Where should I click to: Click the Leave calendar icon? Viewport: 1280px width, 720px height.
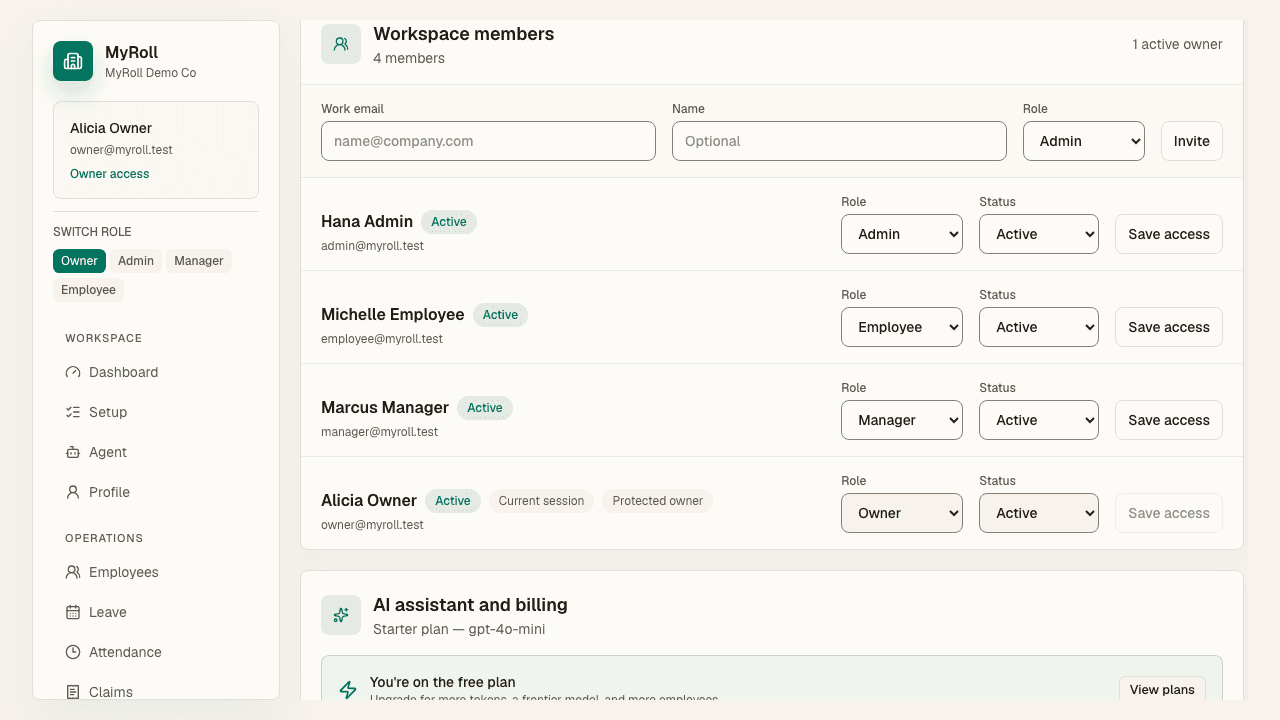(73, 612)
